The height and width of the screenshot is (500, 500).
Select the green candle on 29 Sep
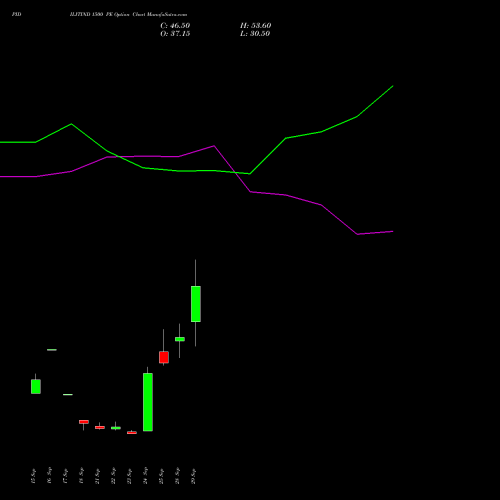pos(196,304)
